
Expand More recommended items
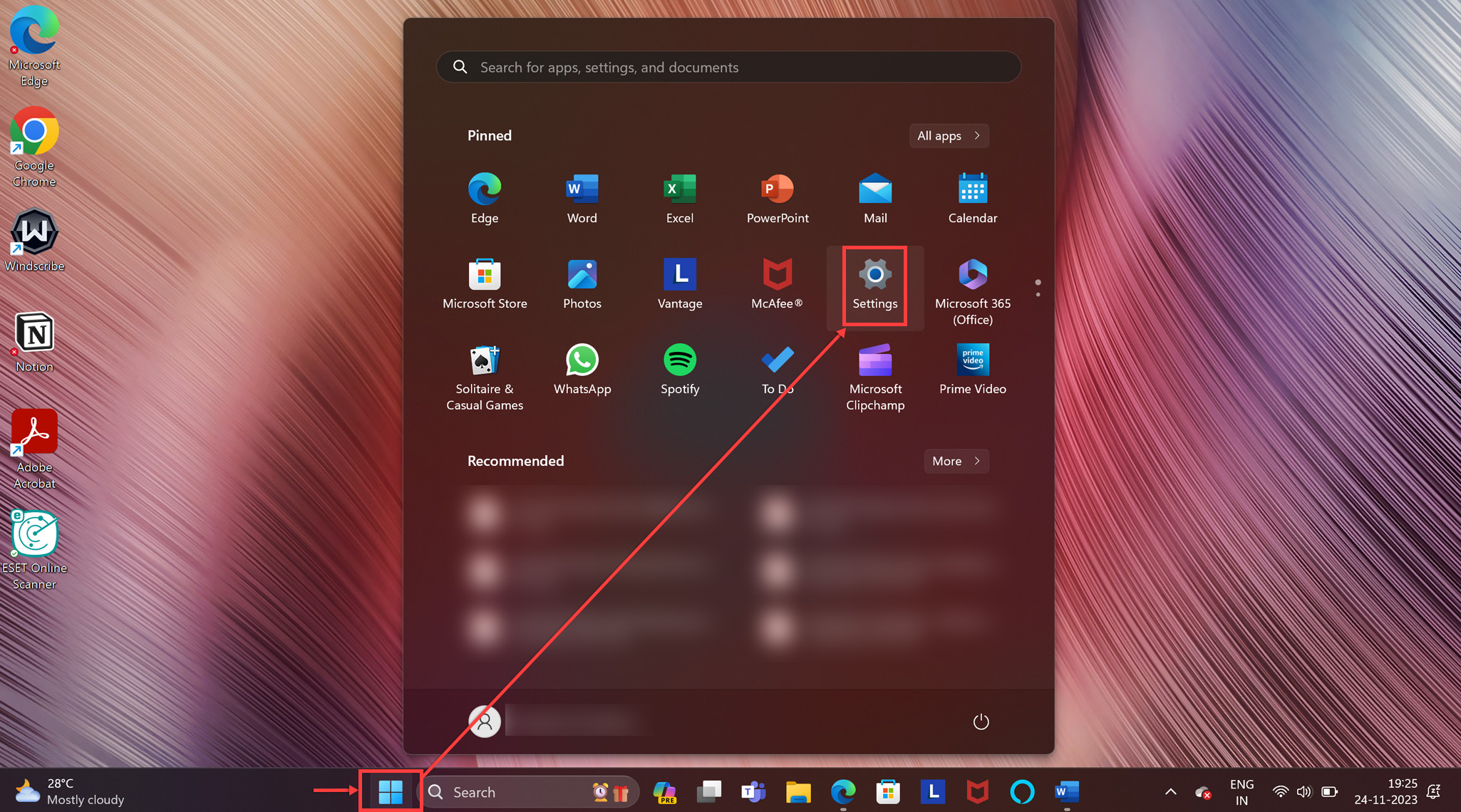[956, 461]
